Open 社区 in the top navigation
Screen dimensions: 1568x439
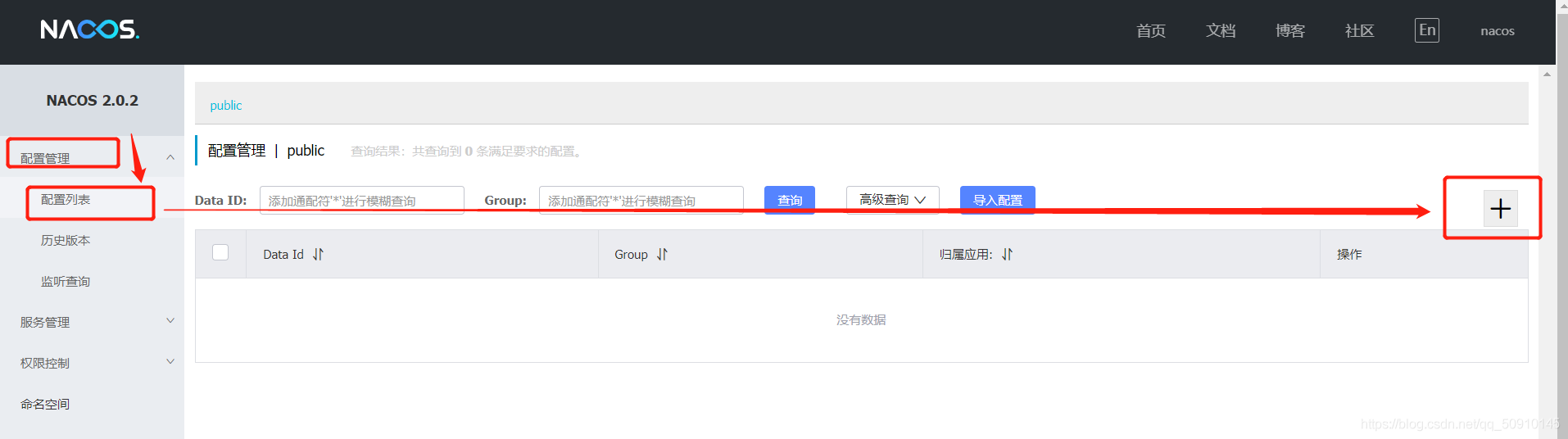pos(1359,30)
